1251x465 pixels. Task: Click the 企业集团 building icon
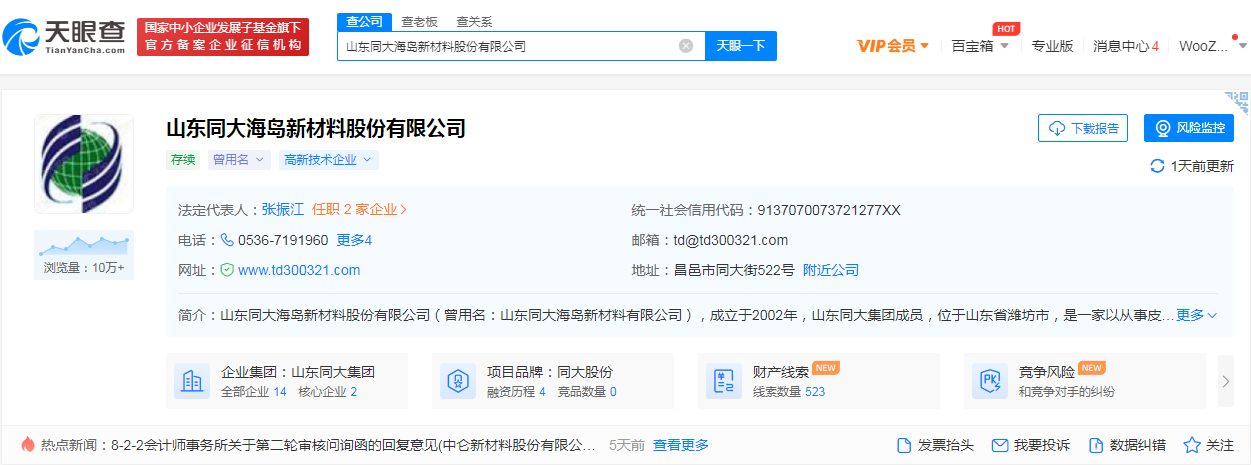[x=192, y=381]
